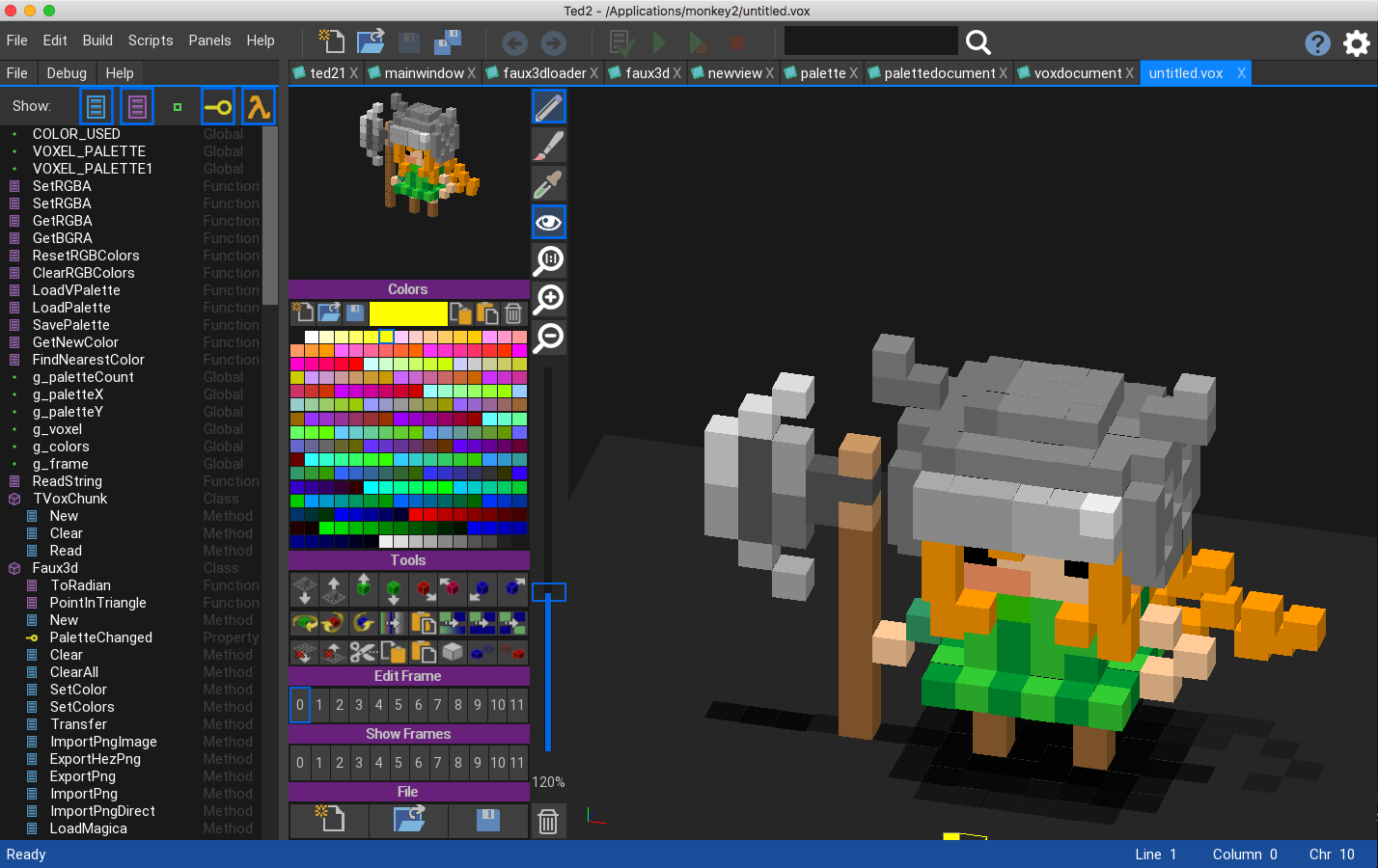The height and width of the screenshot is (868, 1378).
Task: Collapse the Faux3d class node
Action: [14, 569]
